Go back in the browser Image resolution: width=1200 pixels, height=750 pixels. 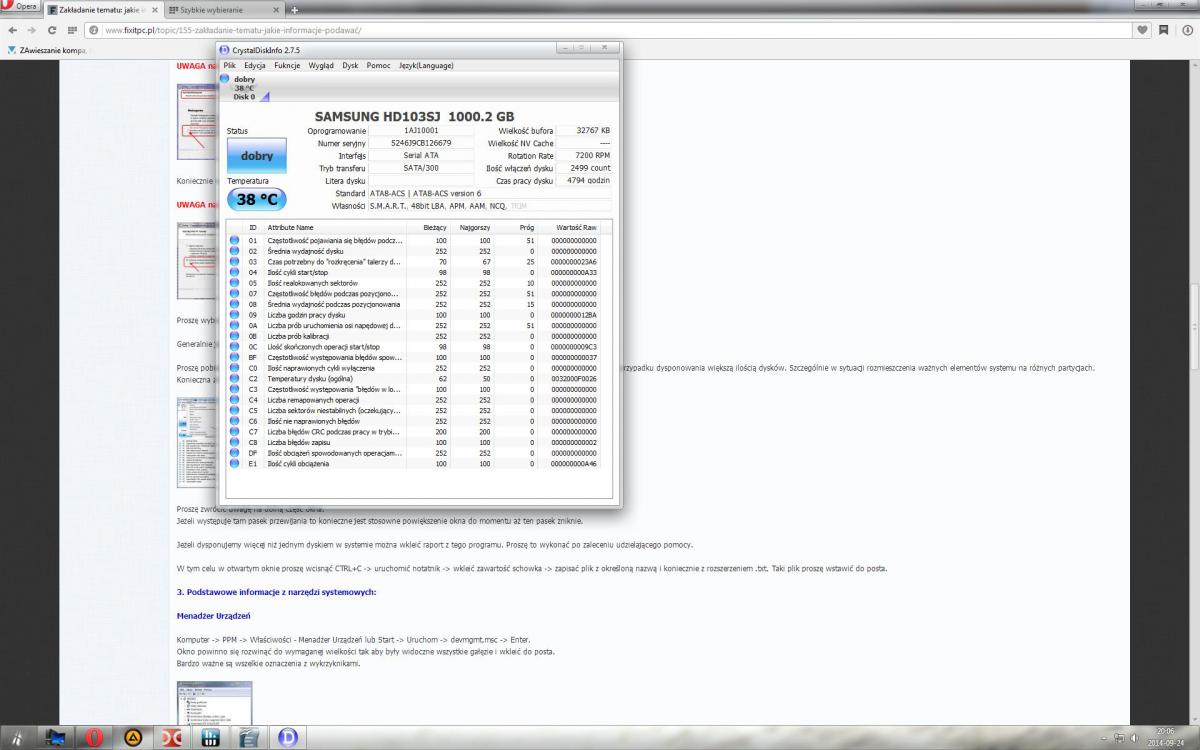[12, 30]
